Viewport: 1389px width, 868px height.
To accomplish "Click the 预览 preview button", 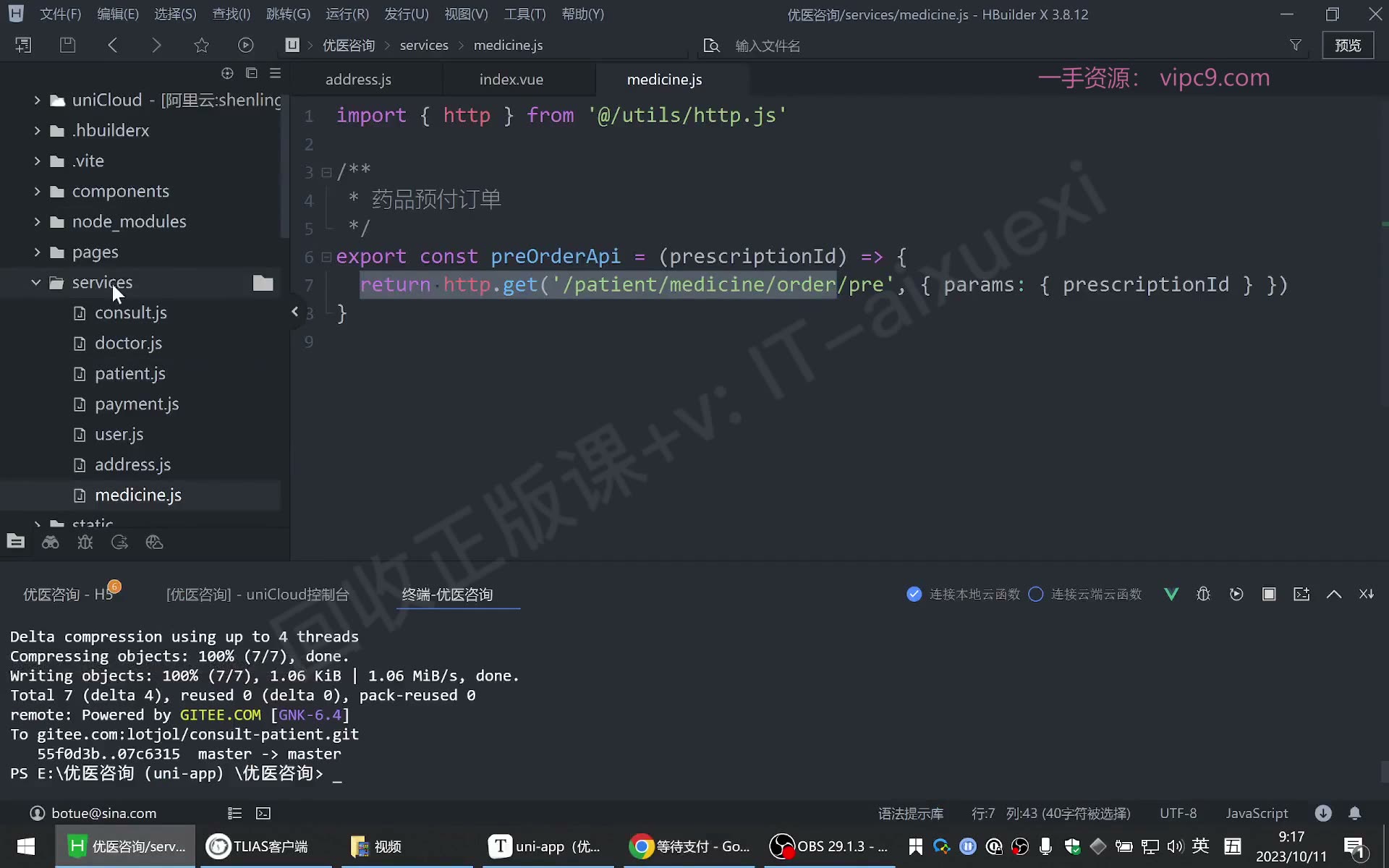I will point(1348,45).
